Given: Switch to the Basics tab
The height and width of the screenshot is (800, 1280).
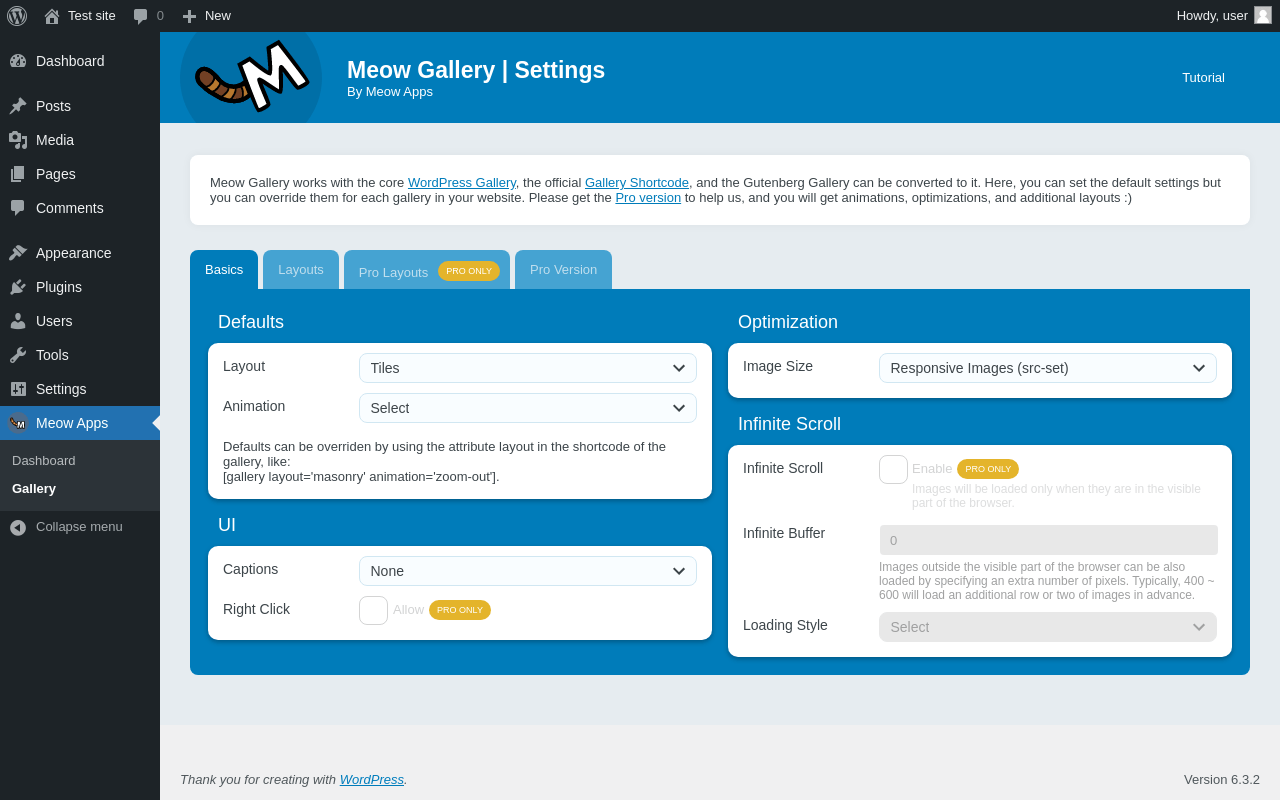Looking at the screenshot, I should (224, 270).
